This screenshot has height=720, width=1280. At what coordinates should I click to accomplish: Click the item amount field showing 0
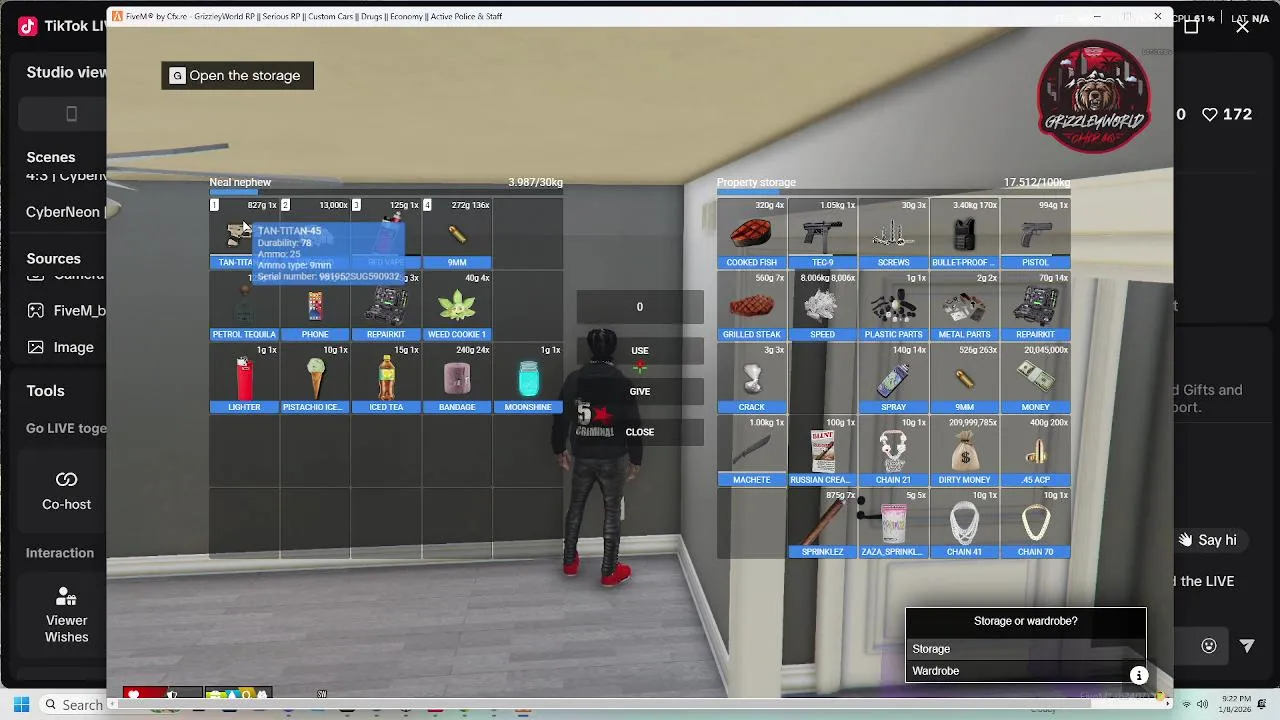pos(640,307)
